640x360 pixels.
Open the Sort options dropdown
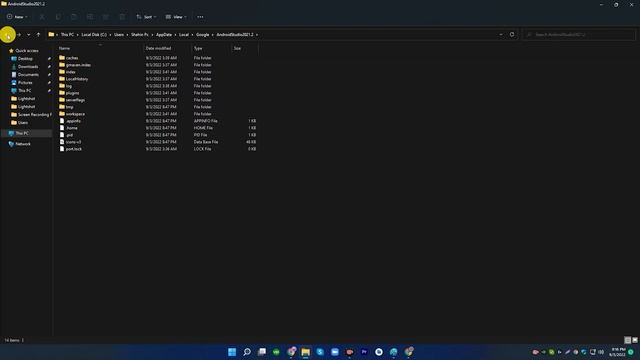coord(146,17)
